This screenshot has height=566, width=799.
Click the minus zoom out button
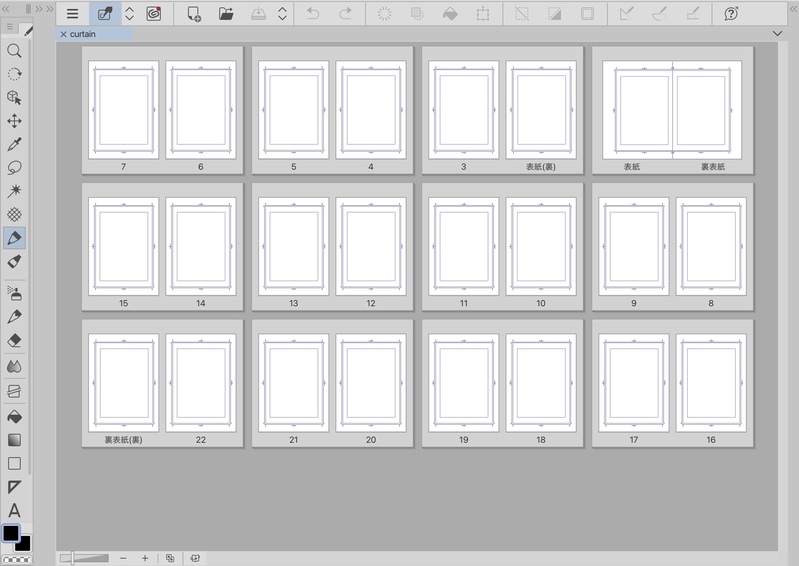(123, 558)
